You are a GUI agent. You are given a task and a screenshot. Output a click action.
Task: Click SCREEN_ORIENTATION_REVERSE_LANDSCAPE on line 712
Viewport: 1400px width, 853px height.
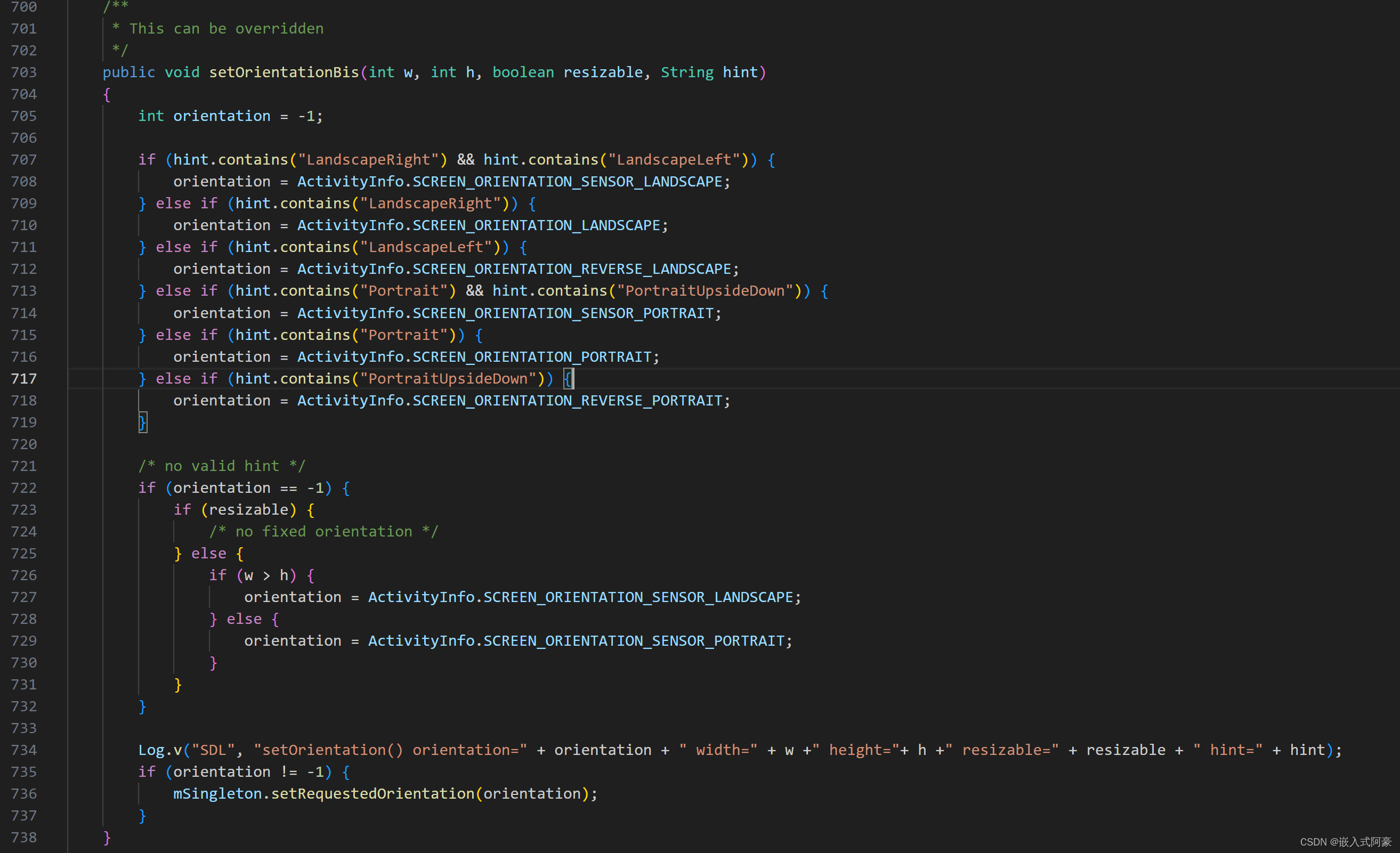tap(571, 269)
